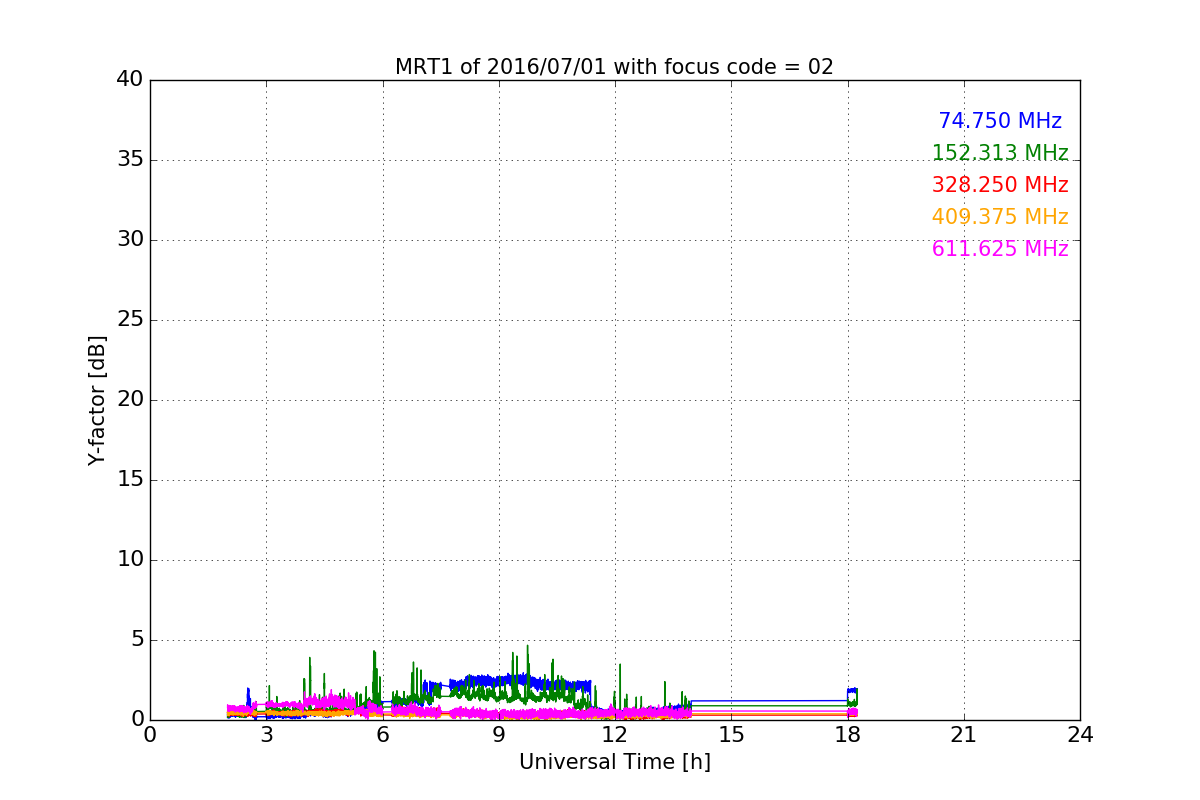This screenshot has width=1200, height=800.
Task: Click y-axis tick label 30
Action: pyautogui.click(x=130, y=240)
